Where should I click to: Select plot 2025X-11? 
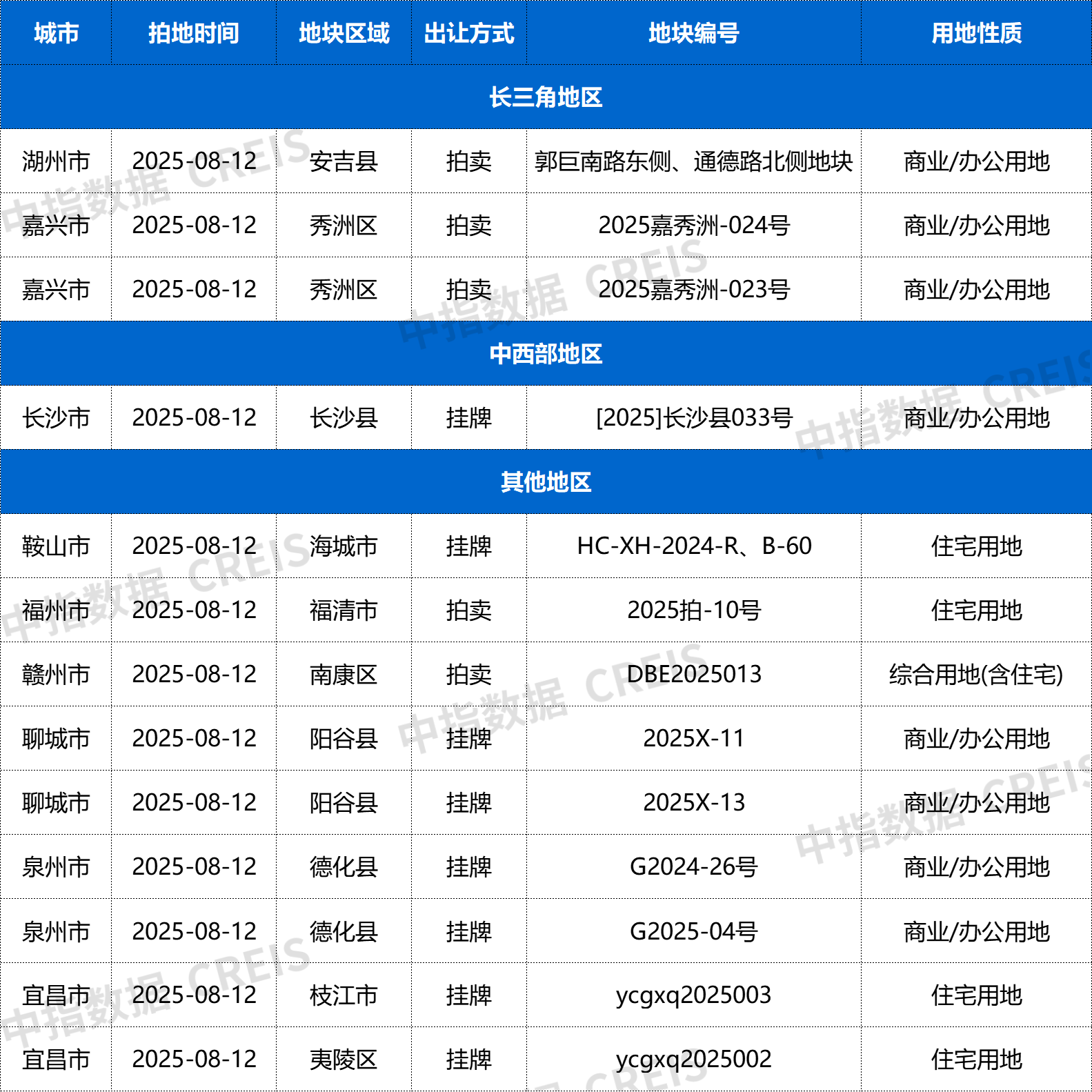click(694, 739)
